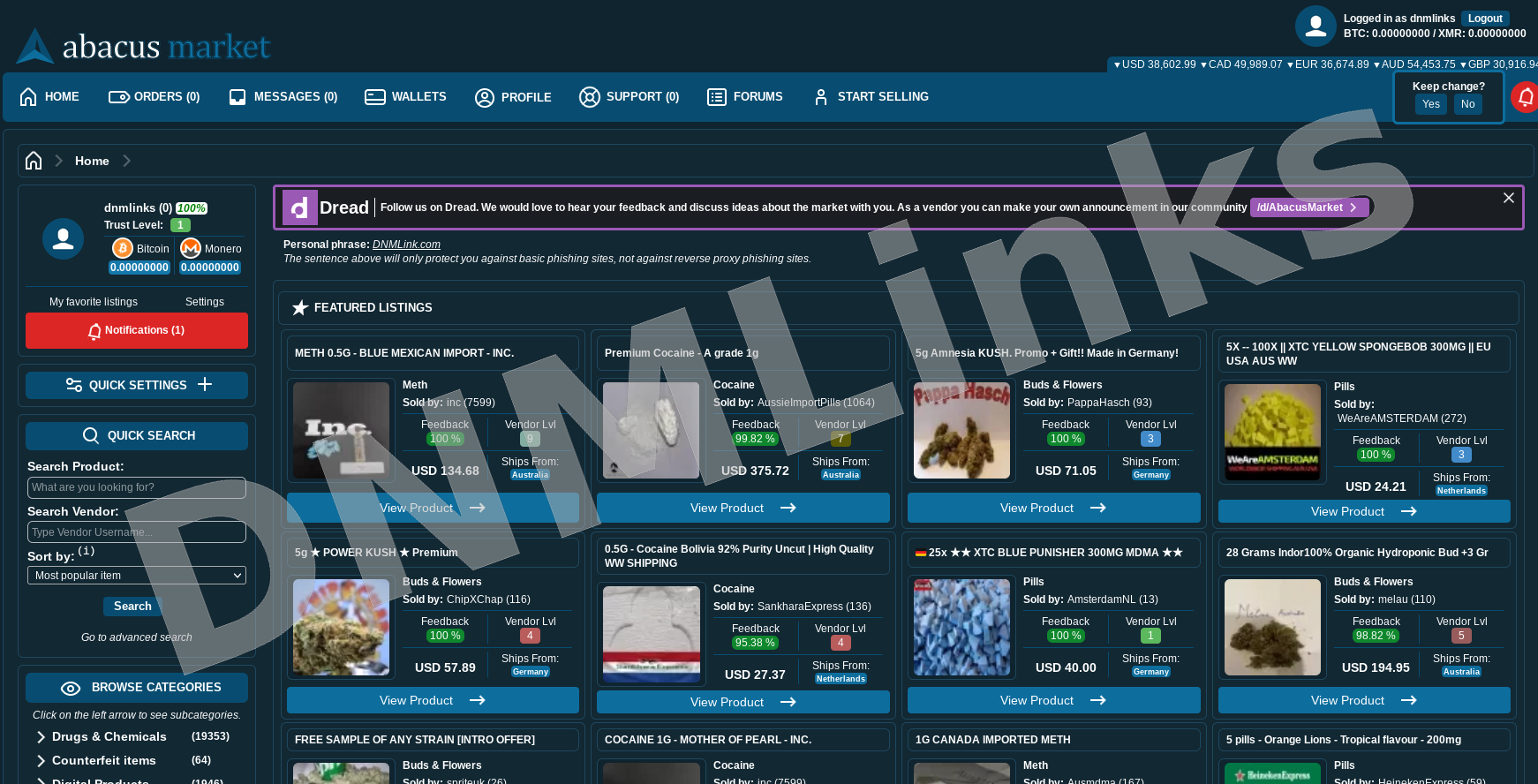Screen dimensions: 1538x784
Task: Choose Yes for Keep change
Action: pos(1431,104)
